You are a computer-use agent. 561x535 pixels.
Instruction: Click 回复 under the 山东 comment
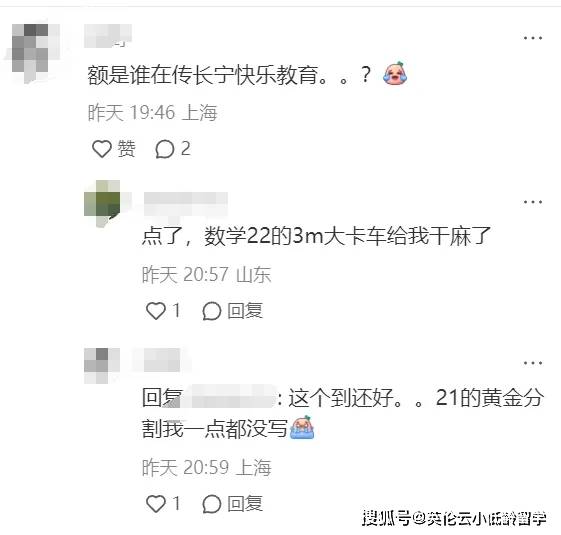(245, 311)
